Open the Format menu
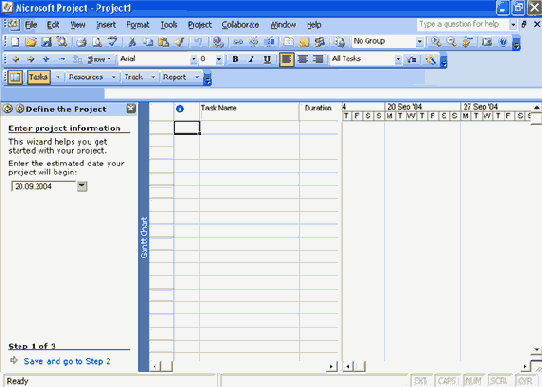This screenshot has height=387, width=542. click(x=138, y=25)
